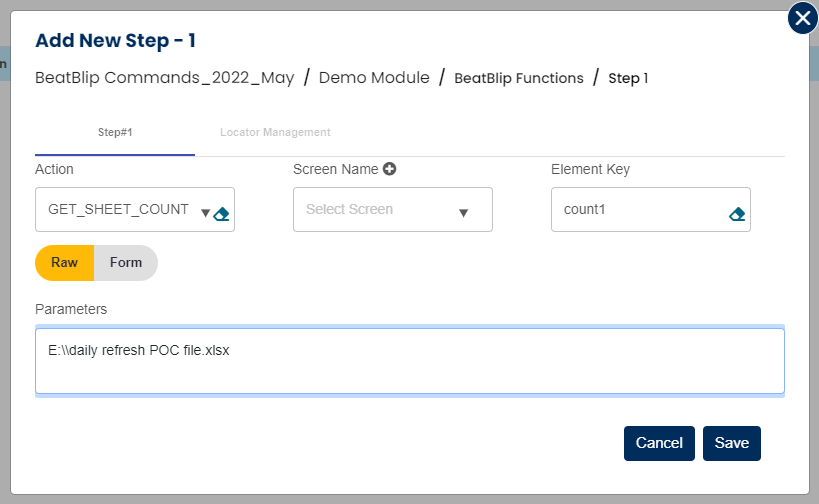Switch to Raw parameters mode
The height and width of the screenshot is (504, 819).
tap(65, 263)
